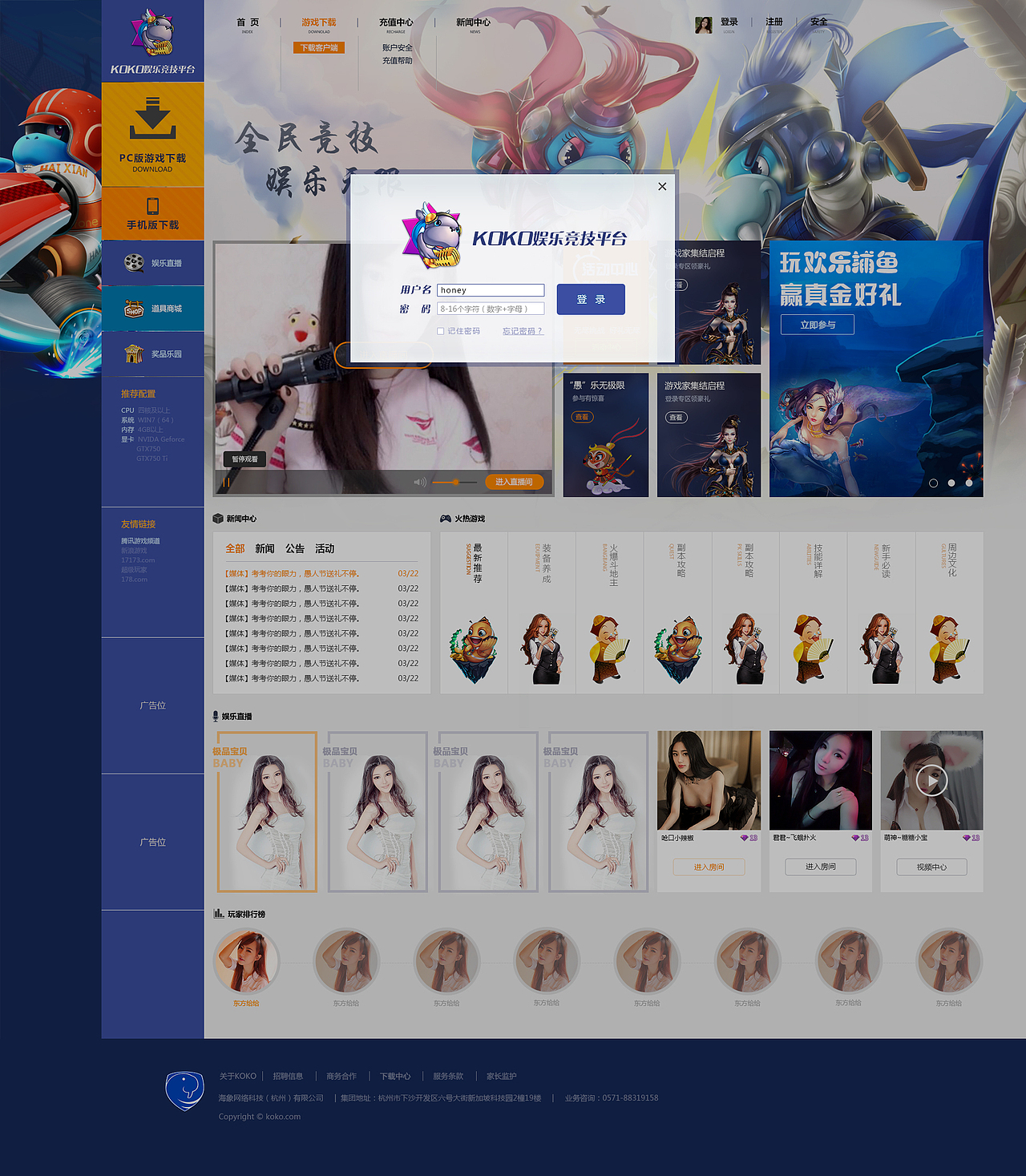
Task: Click the KOKO logo in the sidebar
Action: (152, 40)
